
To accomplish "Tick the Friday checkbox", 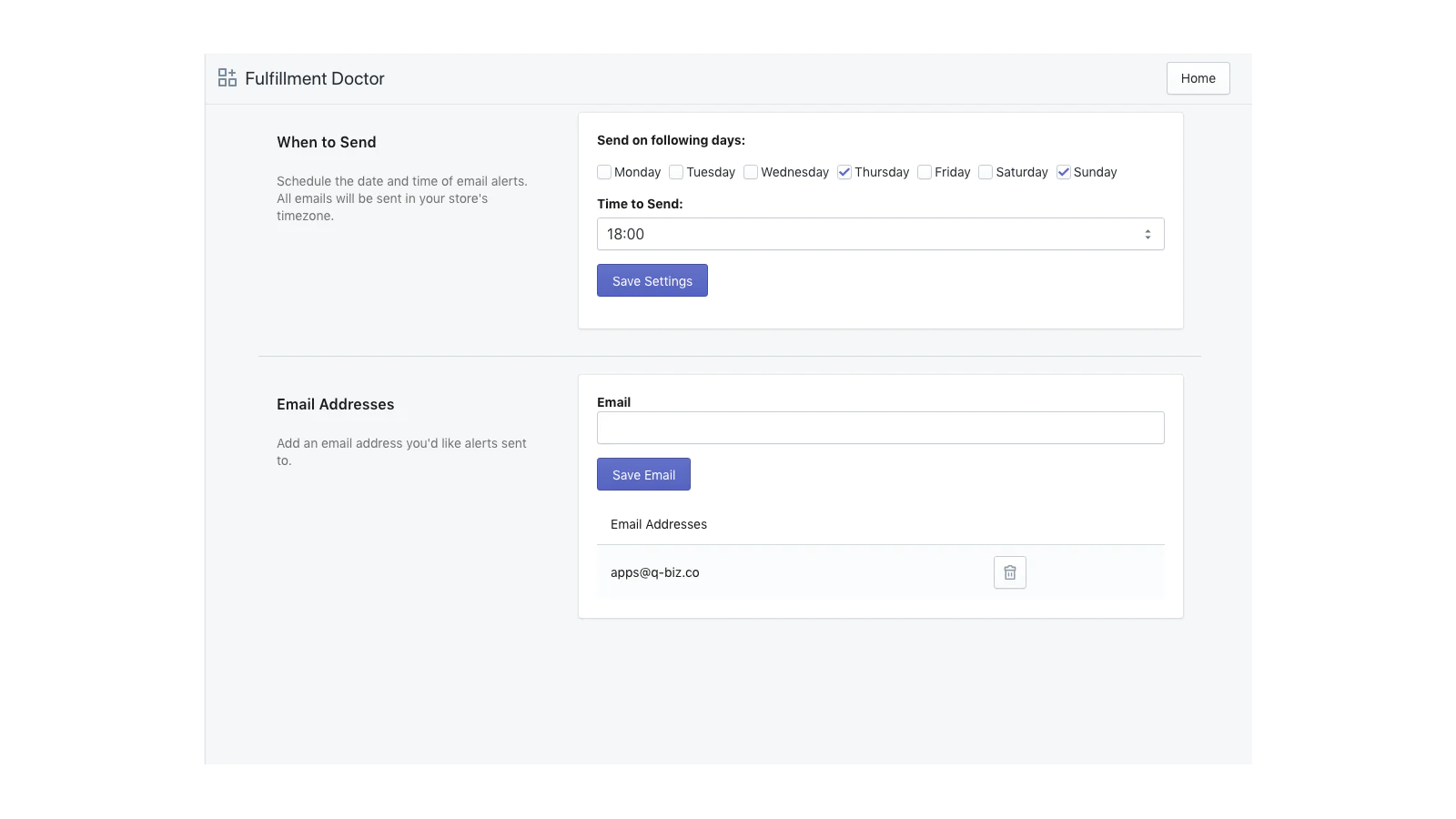I will point(925,172).
